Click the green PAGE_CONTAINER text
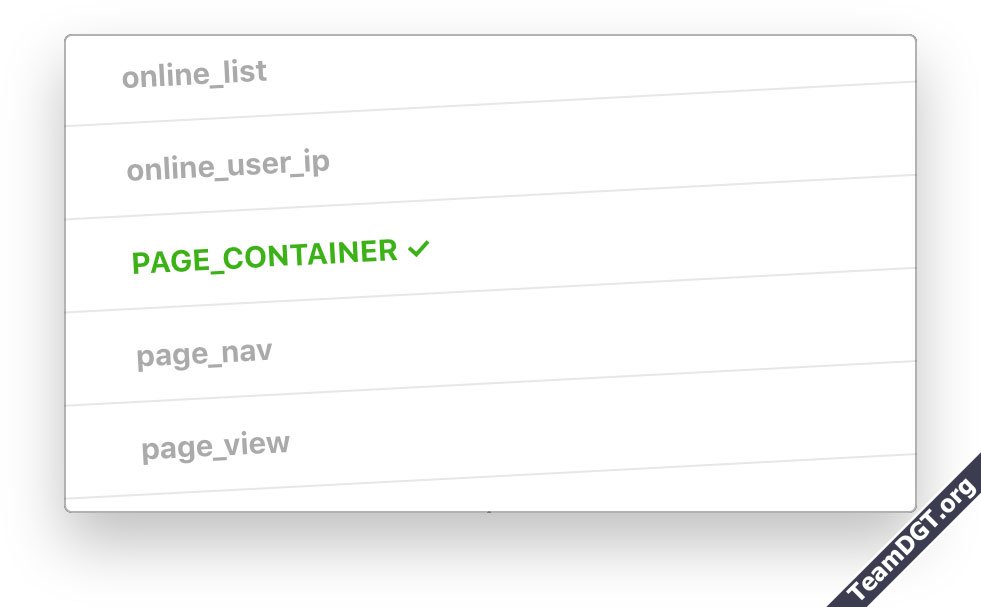Viewport: 981px width, 607px height. click(264, 257)
